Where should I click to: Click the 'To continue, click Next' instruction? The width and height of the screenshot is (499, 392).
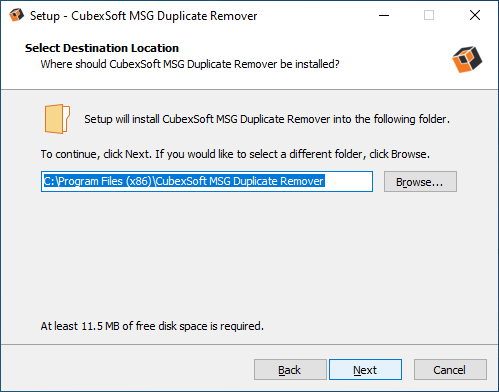[235, 154]
